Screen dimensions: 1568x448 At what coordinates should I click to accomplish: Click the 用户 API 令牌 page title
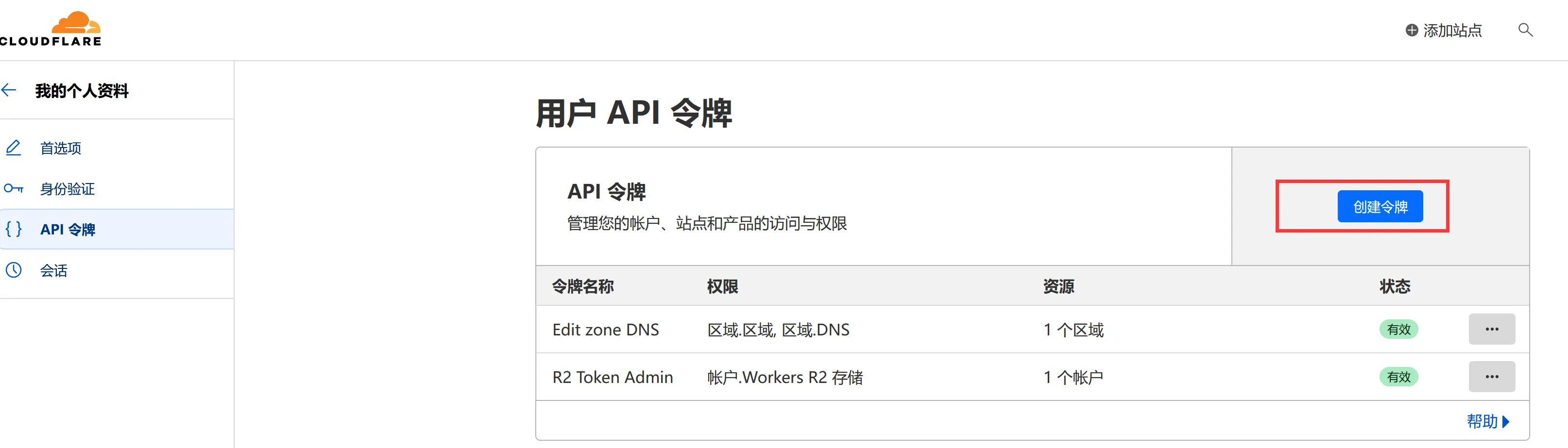(633, 113)
